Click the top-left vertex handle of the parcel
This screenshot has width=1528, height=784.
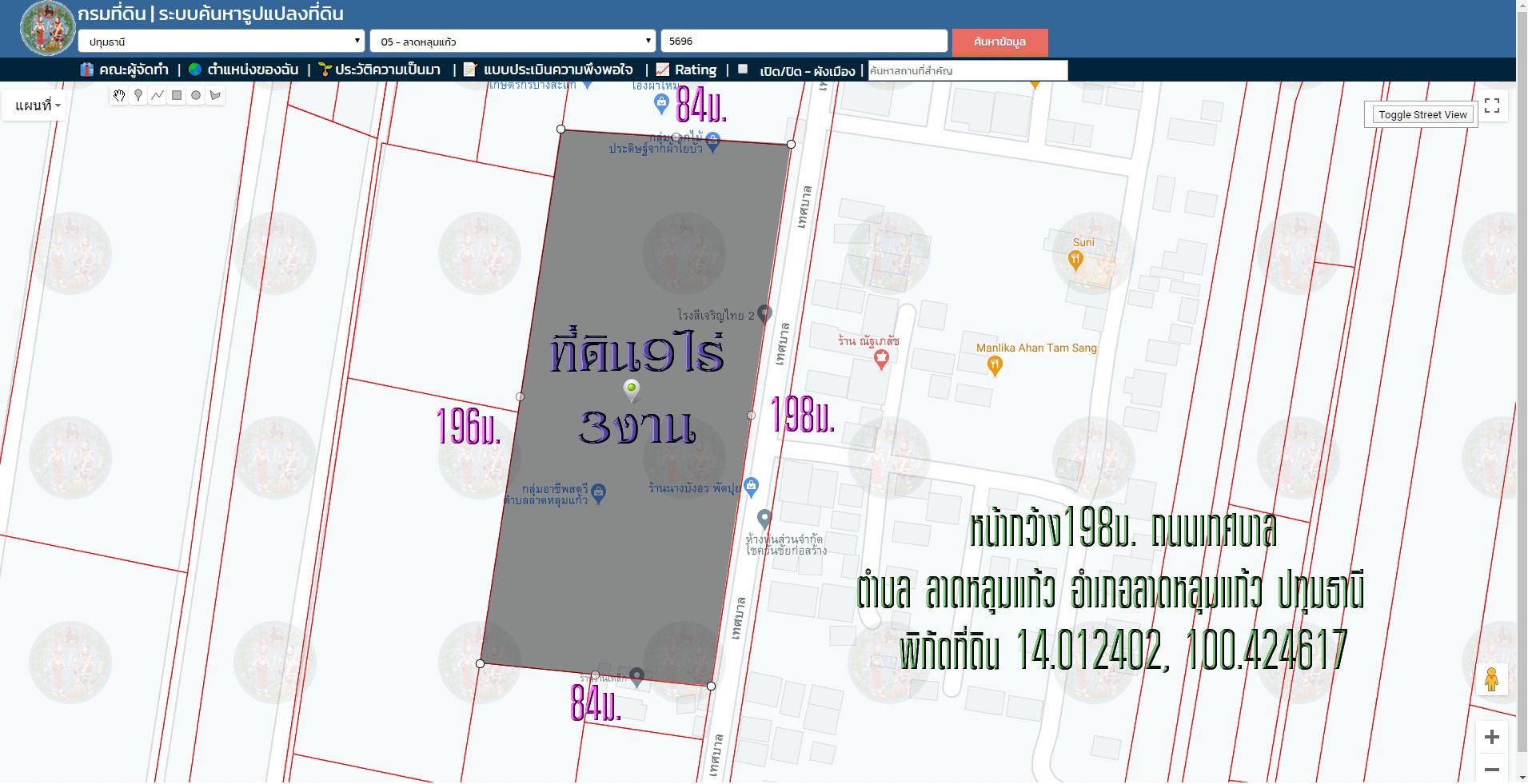[561, 129]
